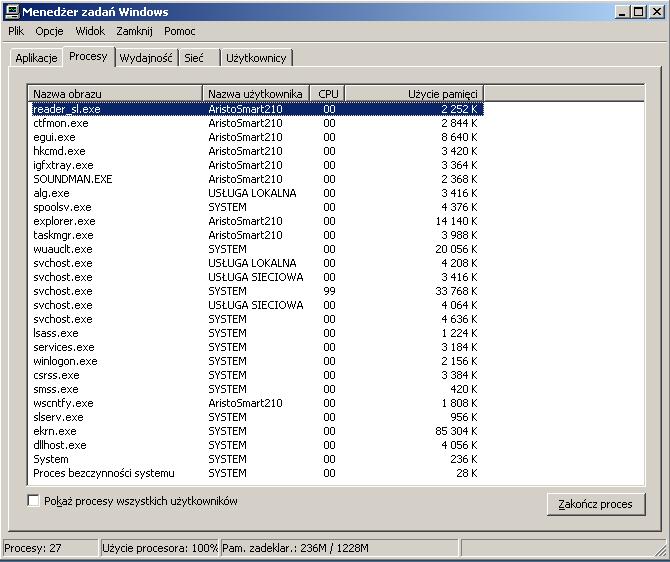Close the Menedżer zadań Windows window

point(657,12)
